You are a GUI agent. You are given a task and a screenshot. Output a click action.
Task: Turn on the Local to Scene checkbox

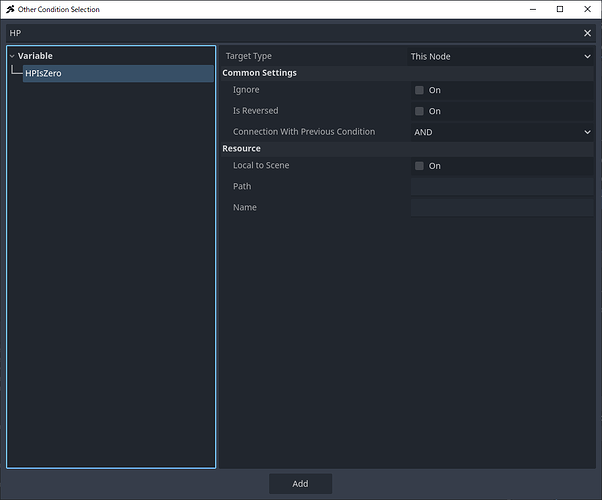click(x=420, y=166)
